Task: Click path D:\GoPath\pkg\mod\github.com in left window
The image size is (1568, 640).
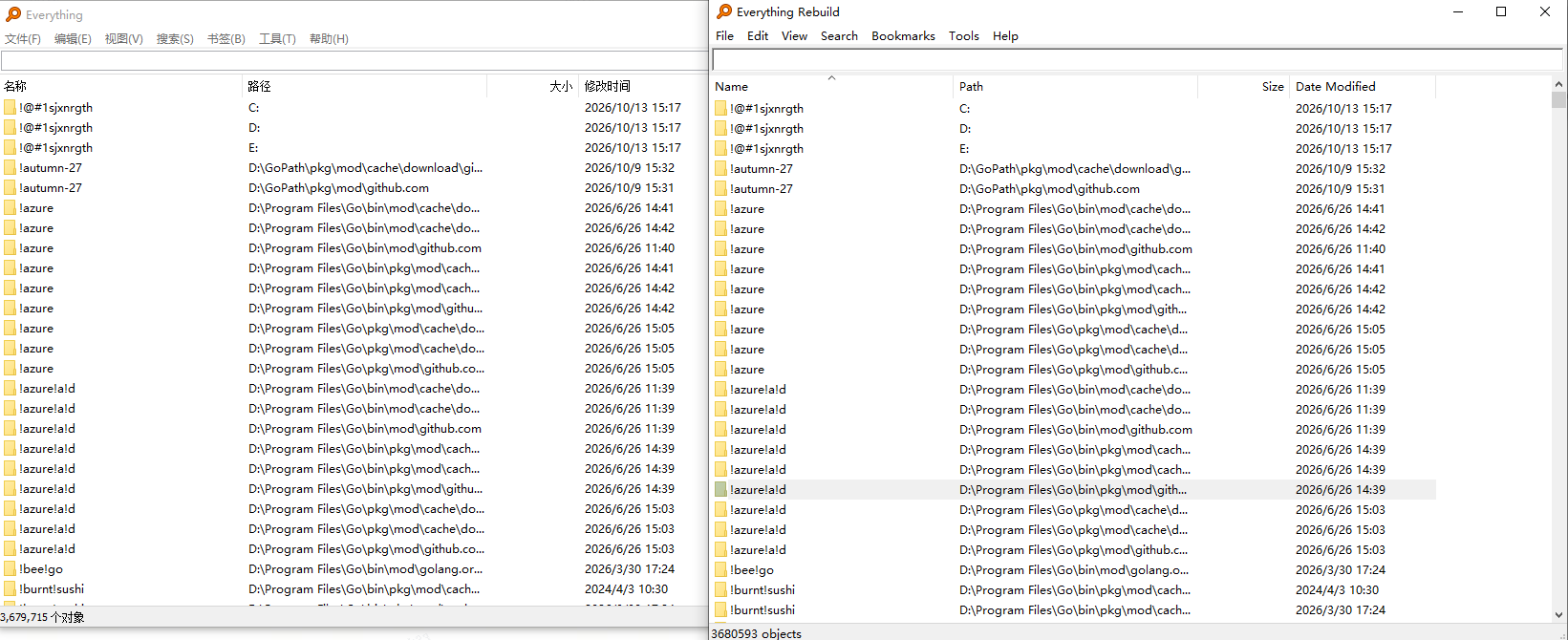Action: point(339,188)
